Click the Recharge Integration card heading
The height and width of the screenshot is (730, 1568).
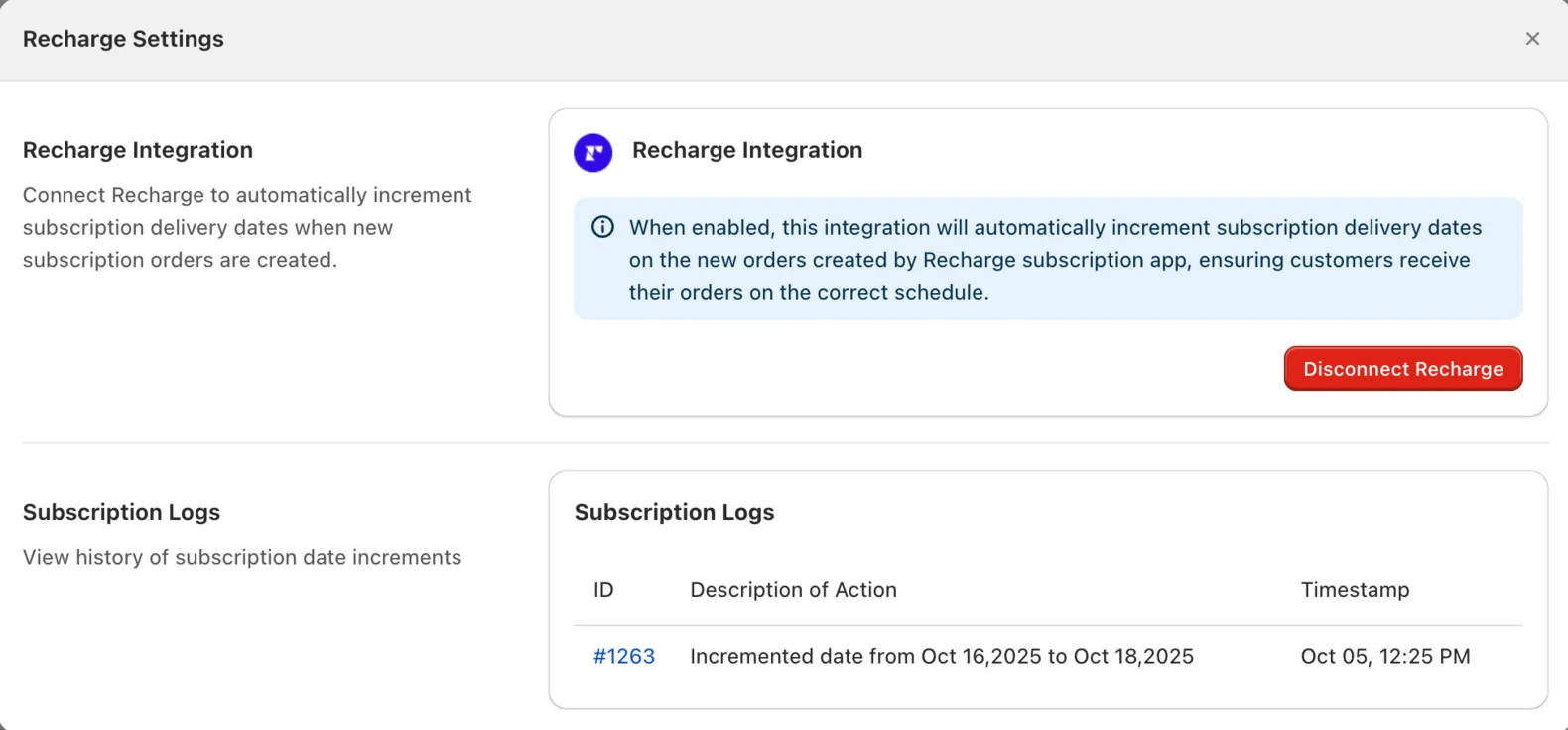(x=747, y=150)
